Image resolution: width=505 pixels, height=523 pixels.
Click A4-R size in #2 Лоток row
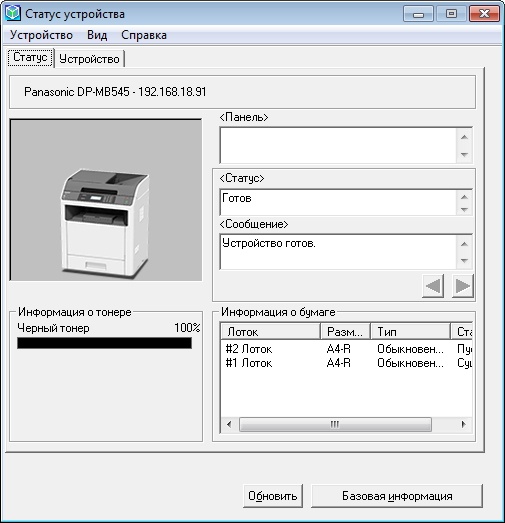(339, 349)
